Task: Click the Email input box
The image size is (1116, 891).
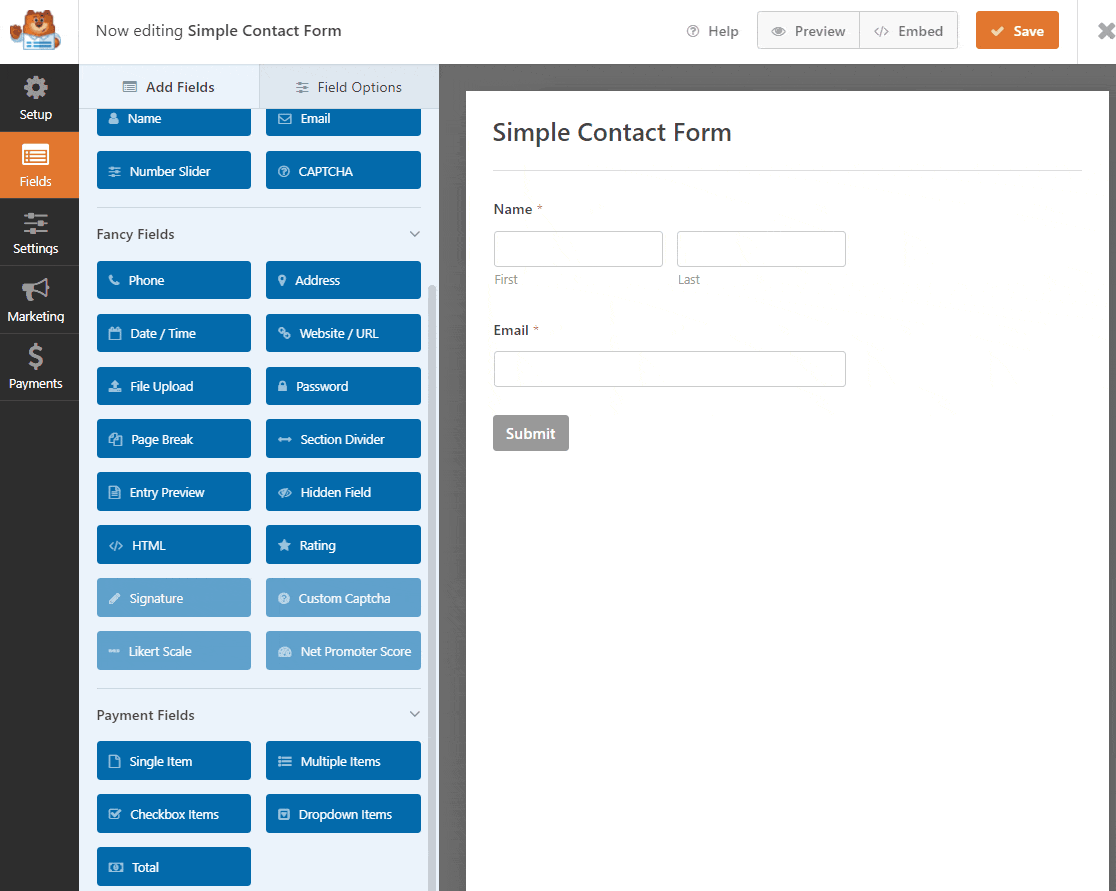Action: [x=670, y=369]
